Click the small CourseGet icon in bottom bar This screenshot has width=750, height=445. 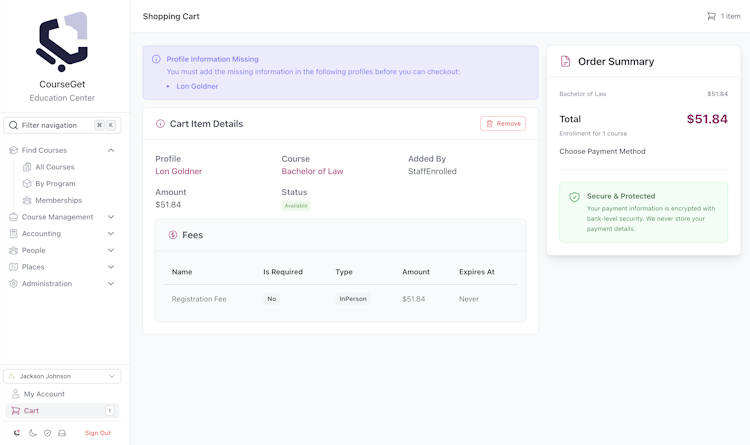tap(17, 433)
